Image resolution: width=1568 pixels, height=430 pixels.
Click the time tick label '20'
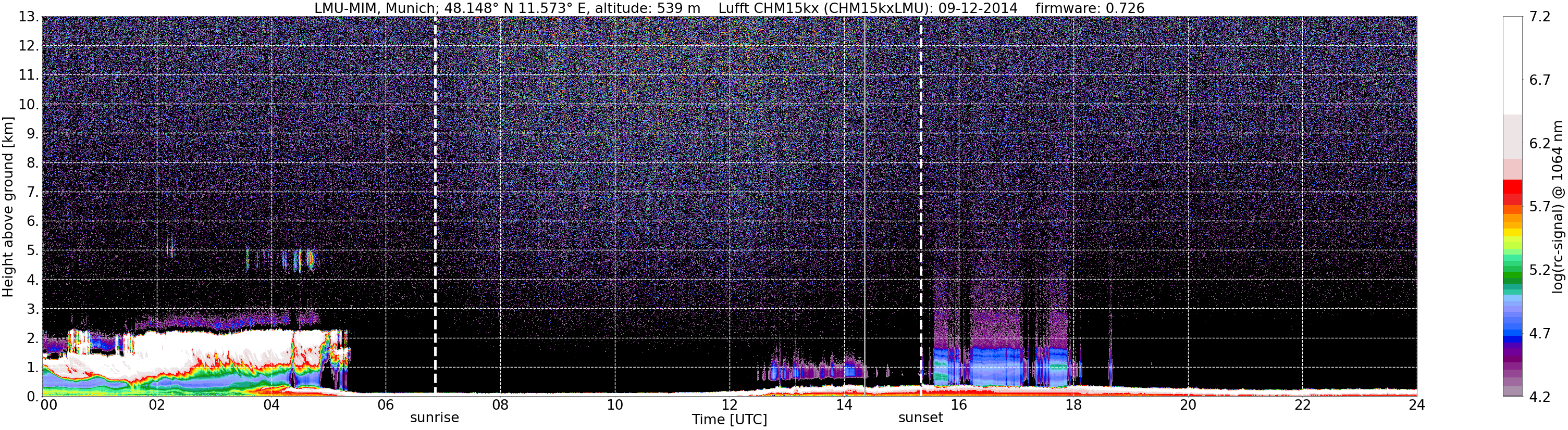tap(1188, 405)
